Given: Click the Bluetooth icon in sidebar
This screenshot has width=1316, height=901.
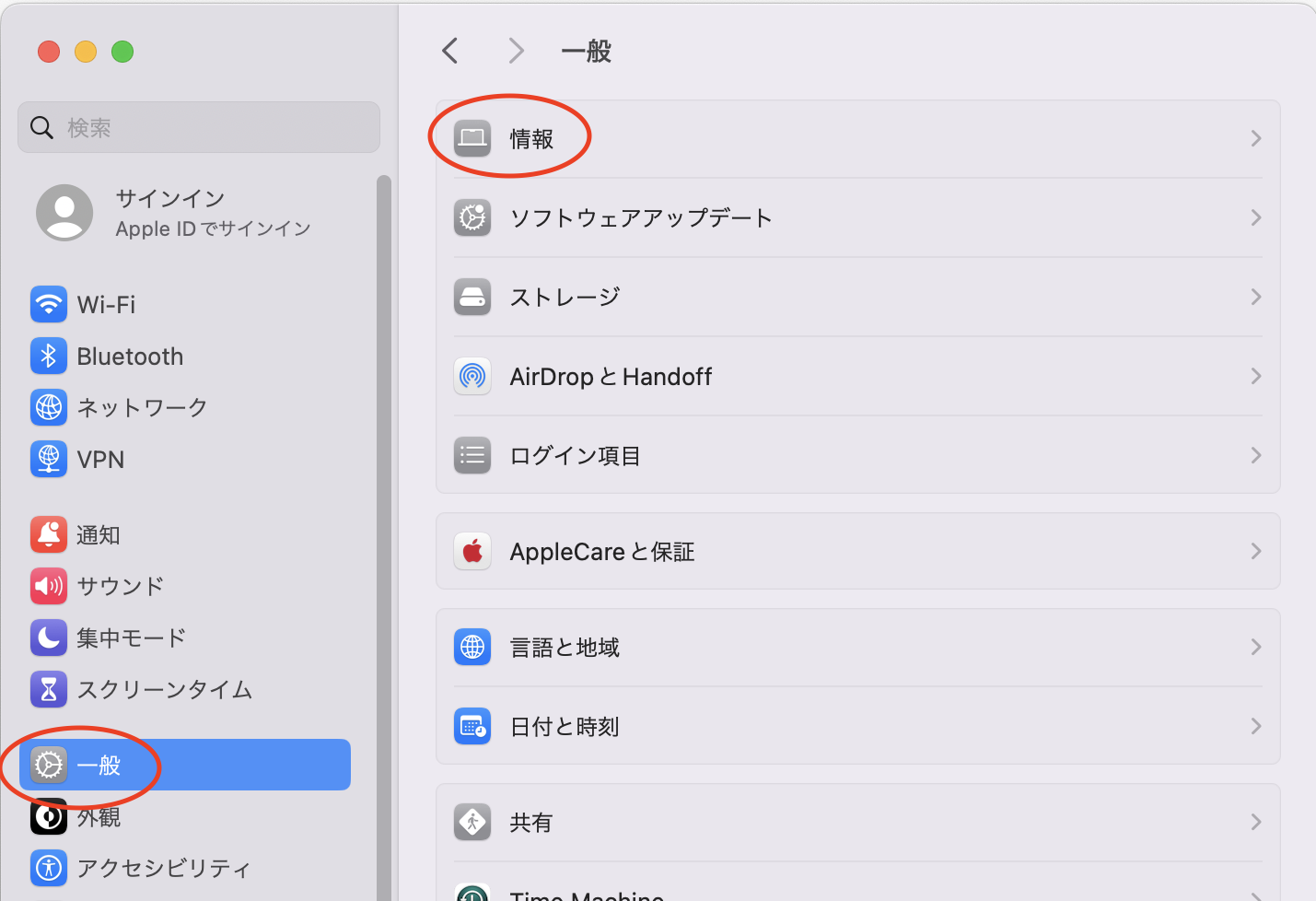Looking at the screenshot, I should pos(49,356).
